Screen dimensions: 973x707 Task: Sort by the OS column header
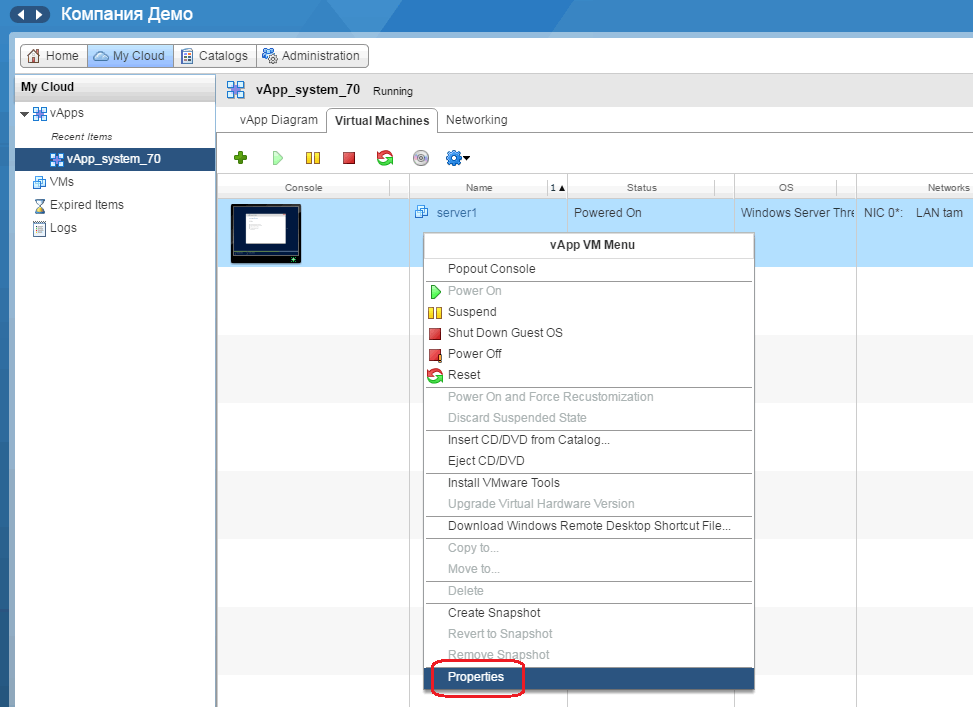tap(786, 187)
